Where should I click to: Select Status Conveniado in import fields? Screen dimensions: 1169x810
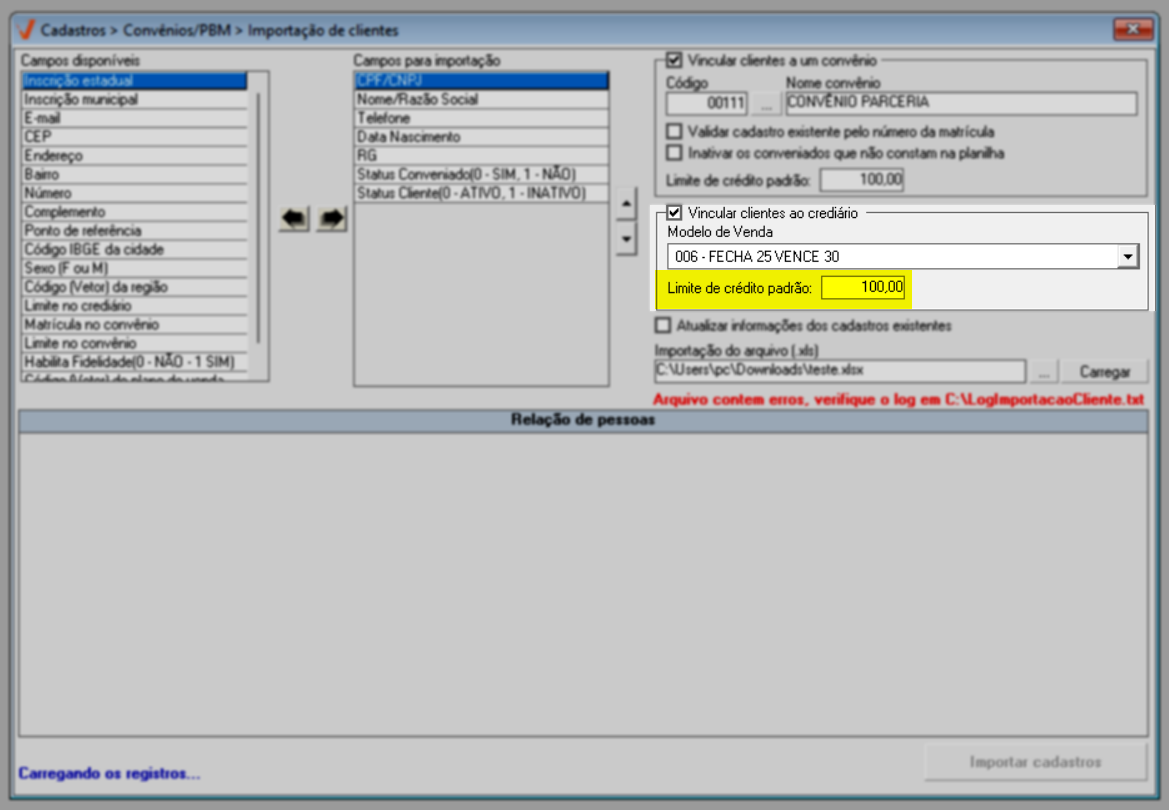coord(482,174)
